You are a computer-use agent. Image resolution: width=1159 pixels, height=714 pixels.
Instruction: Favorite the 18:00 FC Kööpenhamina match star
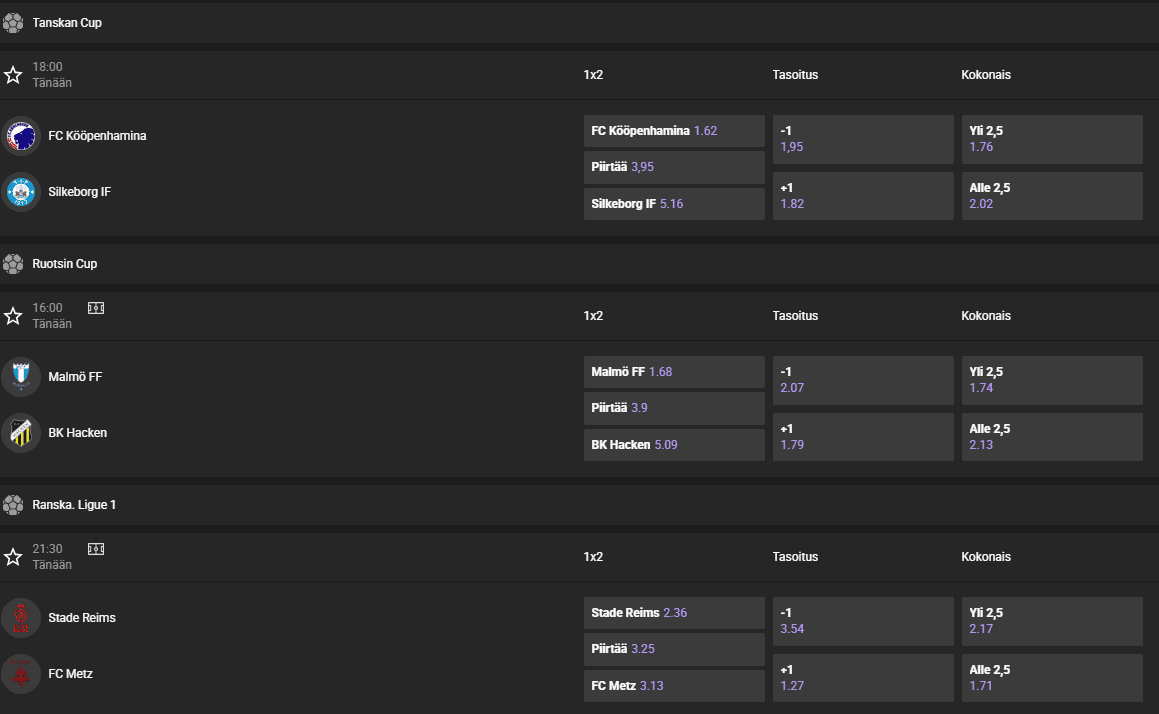[13, 75]
